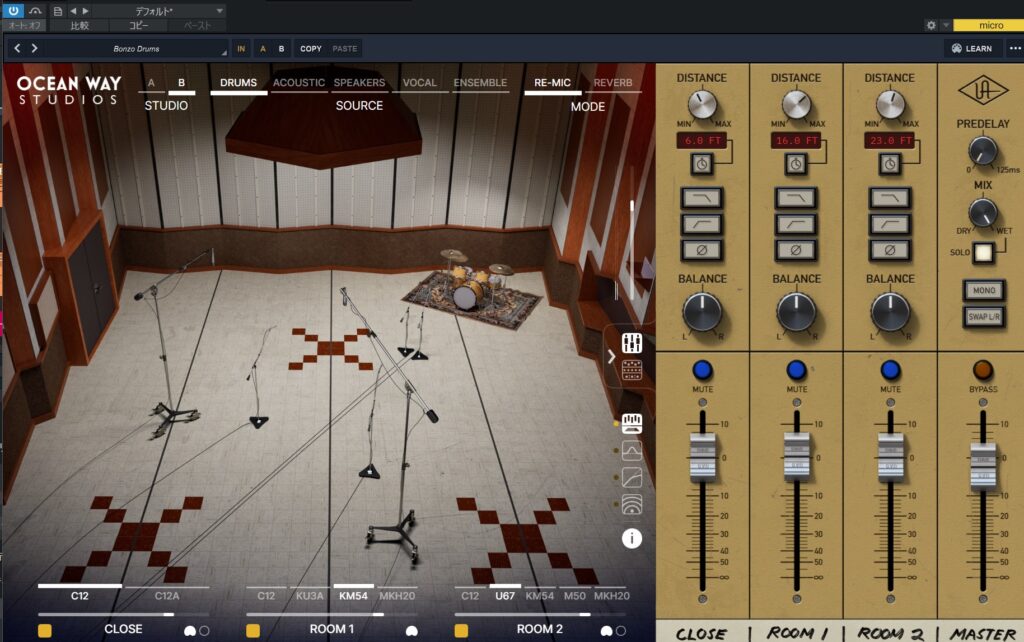Switch to REVERB mode

(x=612, y=83)
